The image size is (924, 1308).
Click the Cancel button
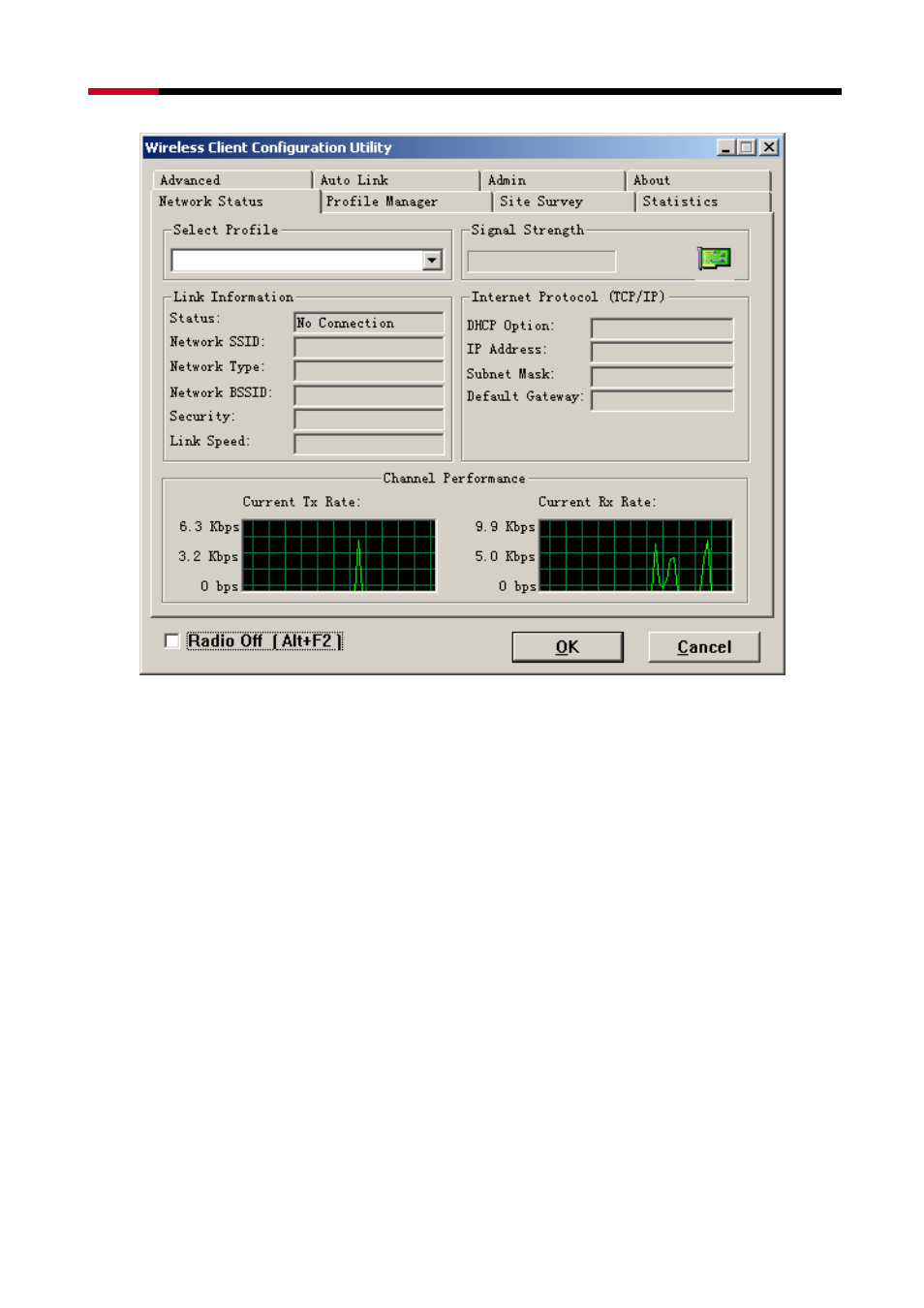pyautogui.click(x=704, y=647)
